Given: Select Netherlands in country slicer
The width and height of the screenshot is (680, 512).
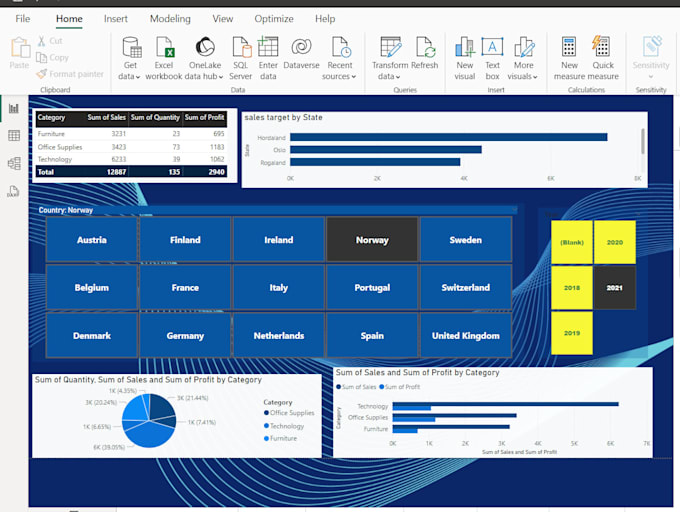Looking at the screenshot, I should coord(279,336).
